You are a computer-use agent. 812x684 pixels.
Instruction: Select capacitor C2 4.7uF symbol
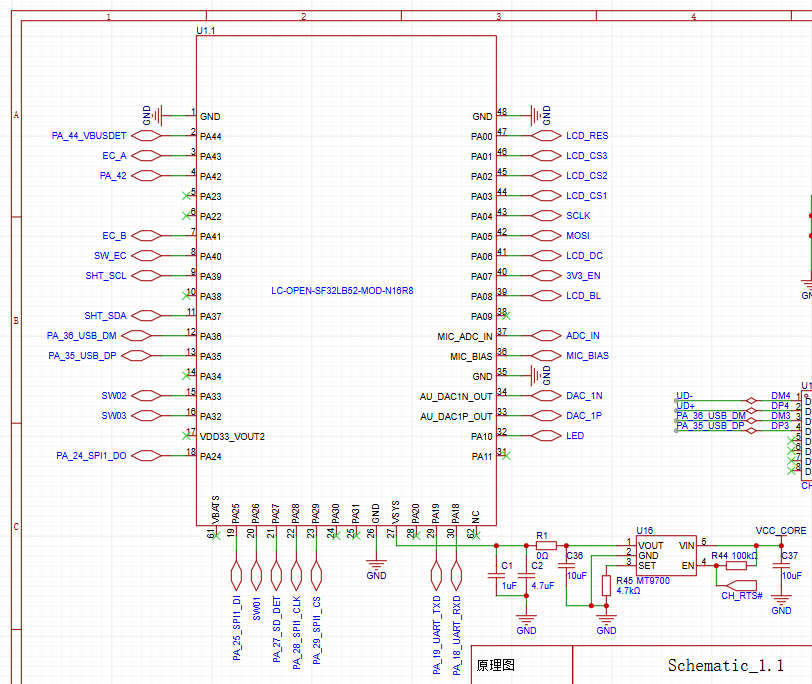(526, 575)
